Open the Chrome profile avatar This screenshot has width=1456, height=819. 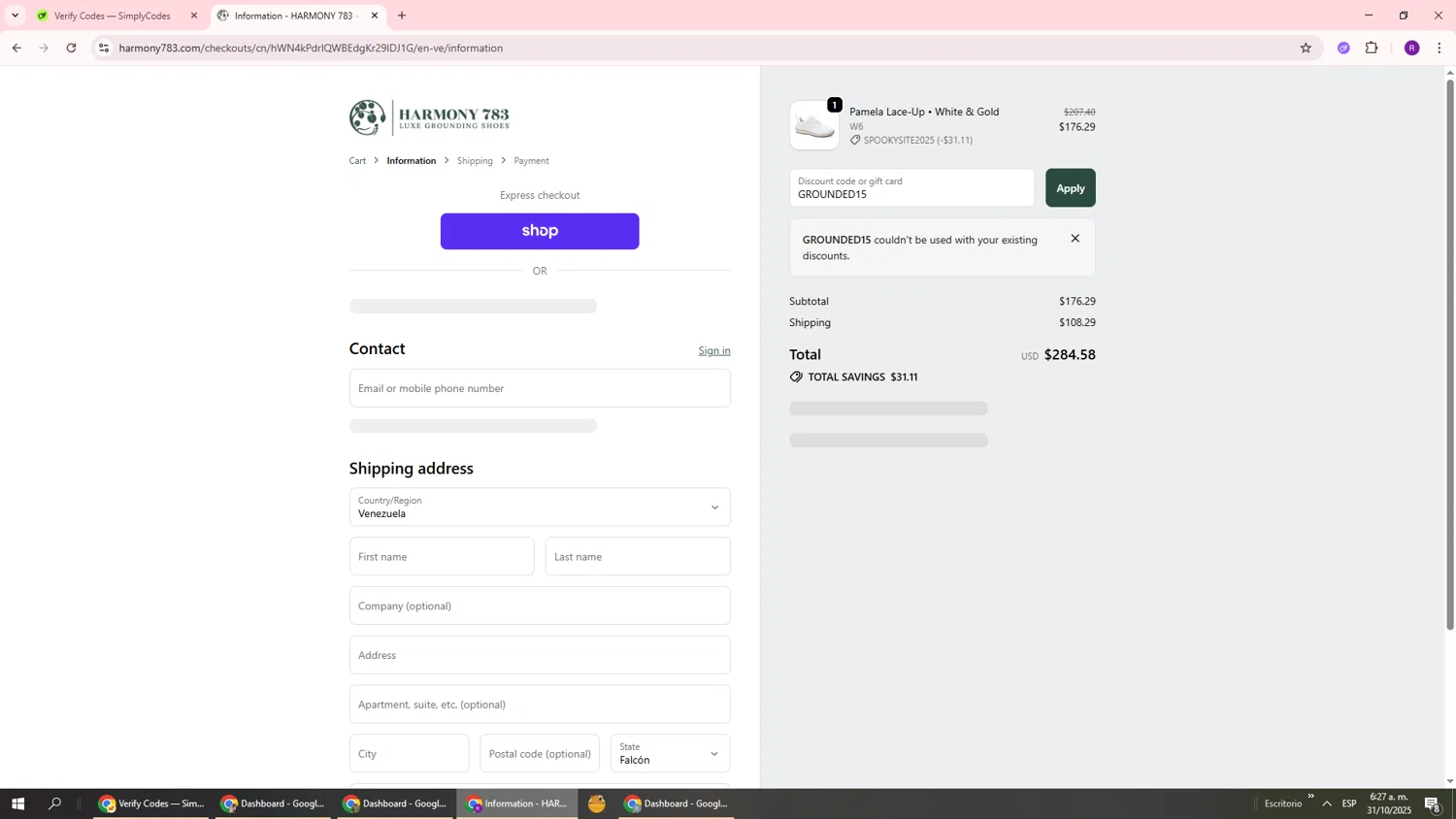(1411, 48)
